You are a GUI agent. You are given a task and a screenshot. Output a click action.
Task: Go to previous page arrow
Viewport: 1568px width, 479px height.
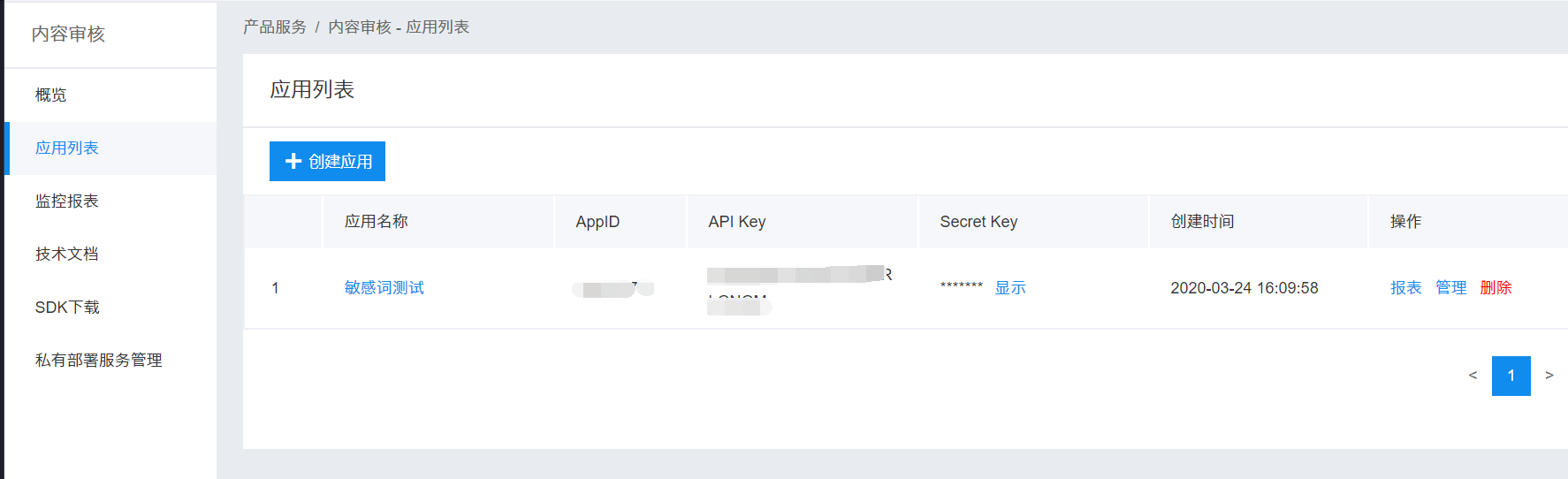1473,376
